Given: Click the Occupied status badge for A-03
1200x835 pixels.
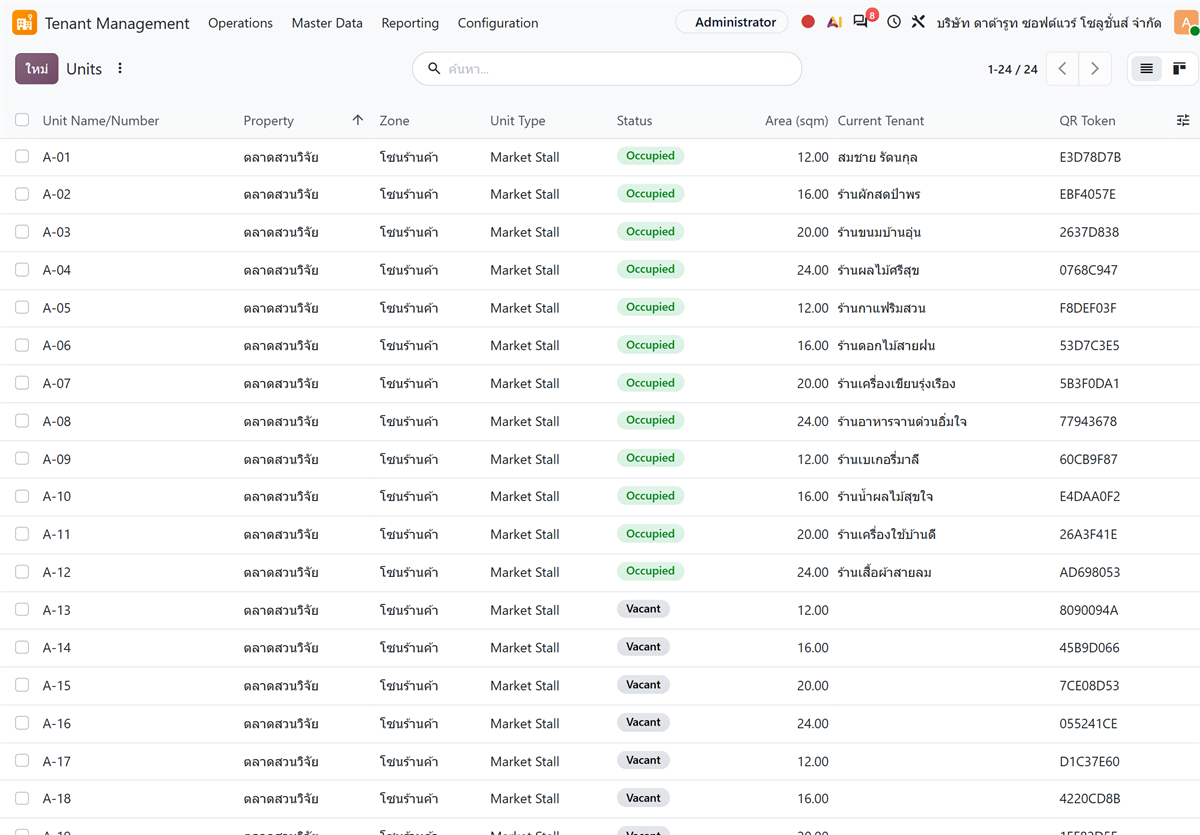Looking at the screenshot, I should 650,232.
